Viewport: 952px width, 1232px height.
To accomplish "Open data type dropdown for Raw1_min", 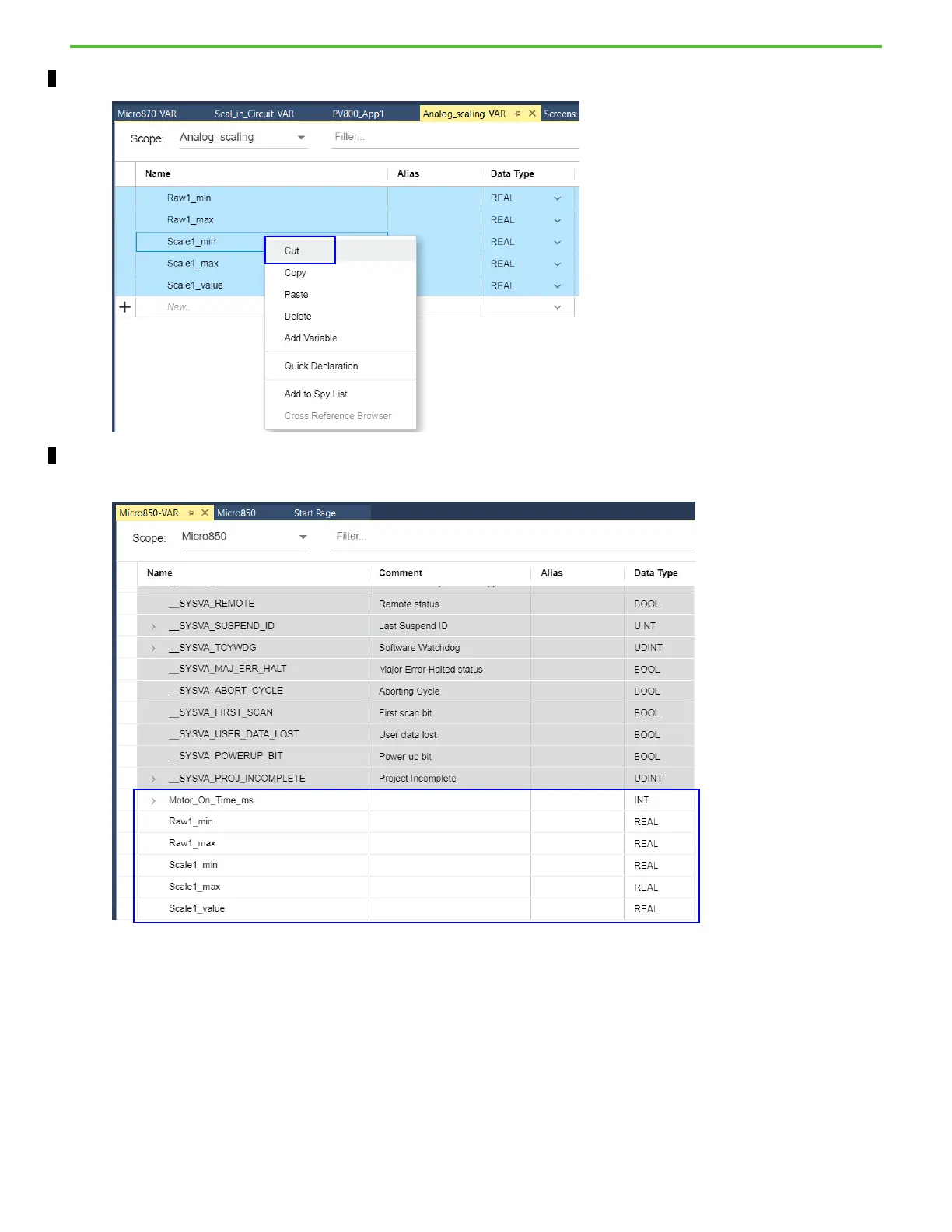I will tap(557, 198).
